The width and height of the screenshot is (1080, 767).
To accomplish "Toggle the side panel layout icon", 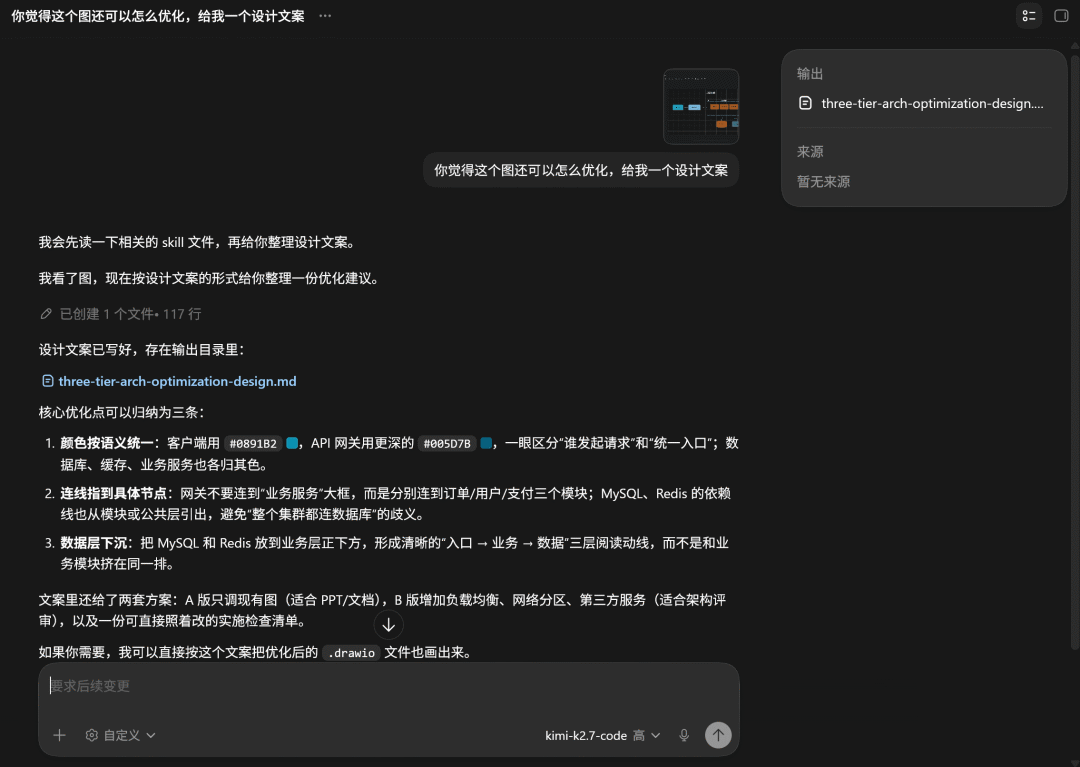I will click(x=1061, y=16).
